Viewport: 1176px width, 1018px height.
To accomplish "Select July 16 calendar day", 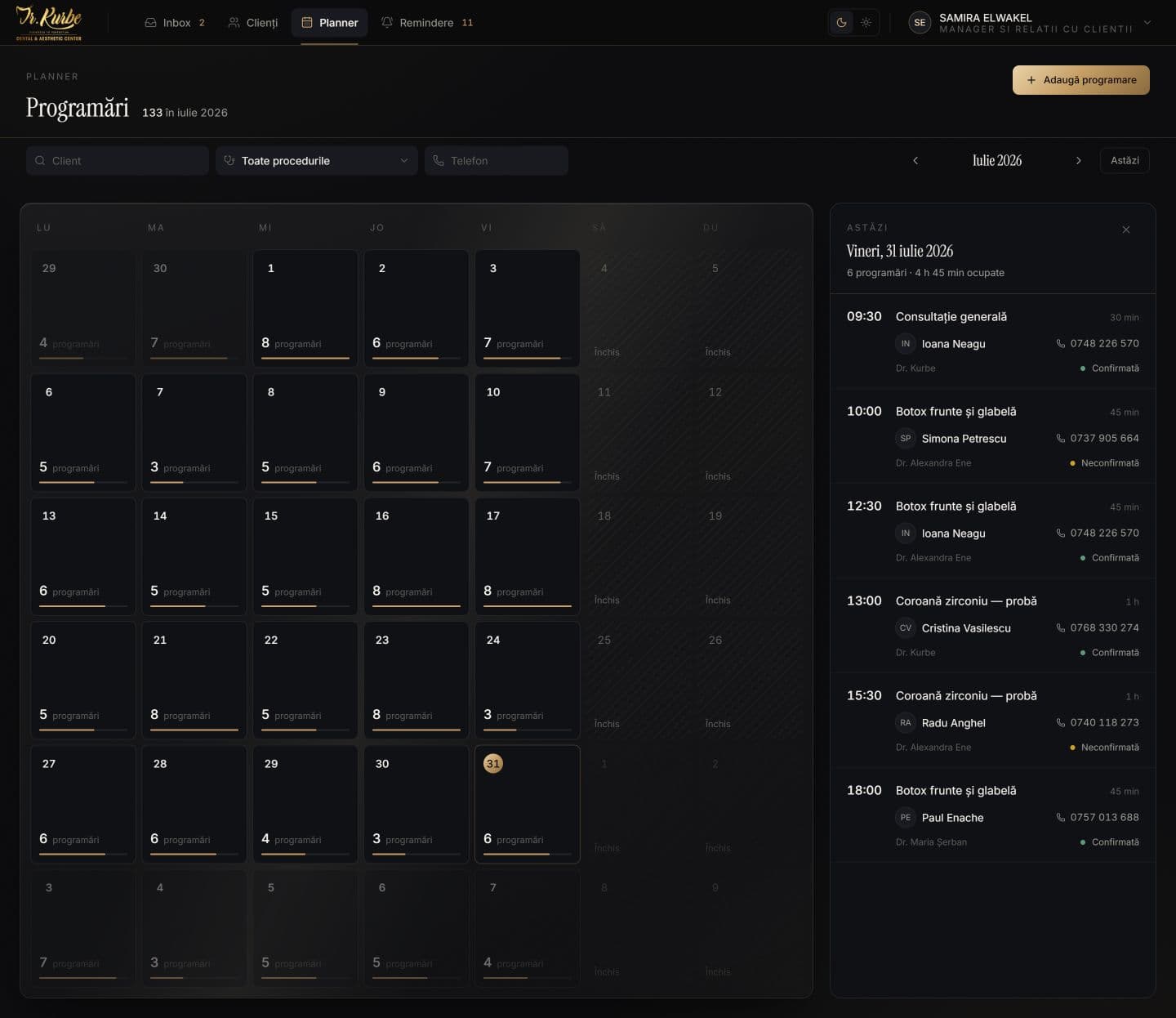I will 416,556.
